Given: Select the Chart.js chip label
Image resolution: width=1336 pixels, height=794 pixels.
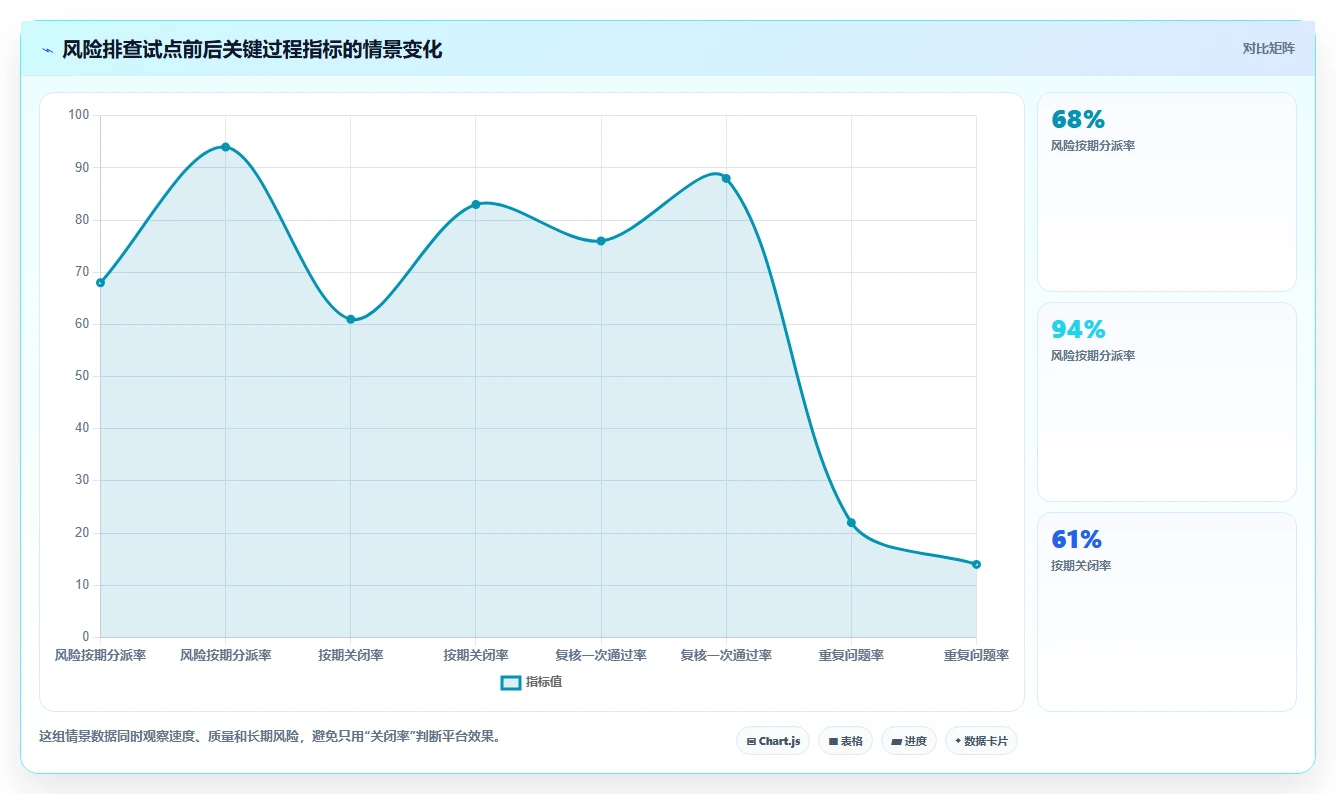Looking at the screenshot, I should (780, 742).
